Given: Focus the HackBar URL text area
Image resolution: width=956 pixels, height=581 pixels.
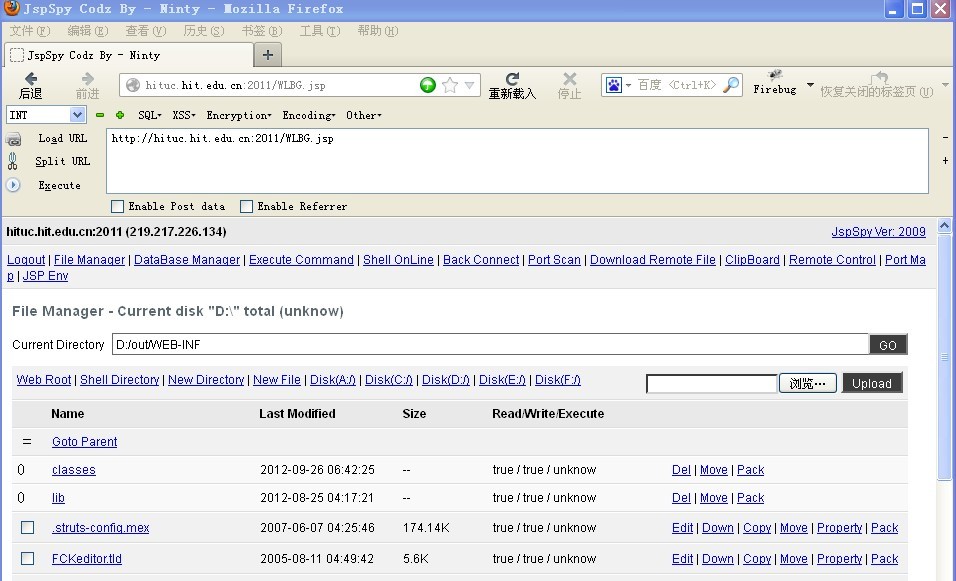Looking at the screenshot, I should coord(517,161).
